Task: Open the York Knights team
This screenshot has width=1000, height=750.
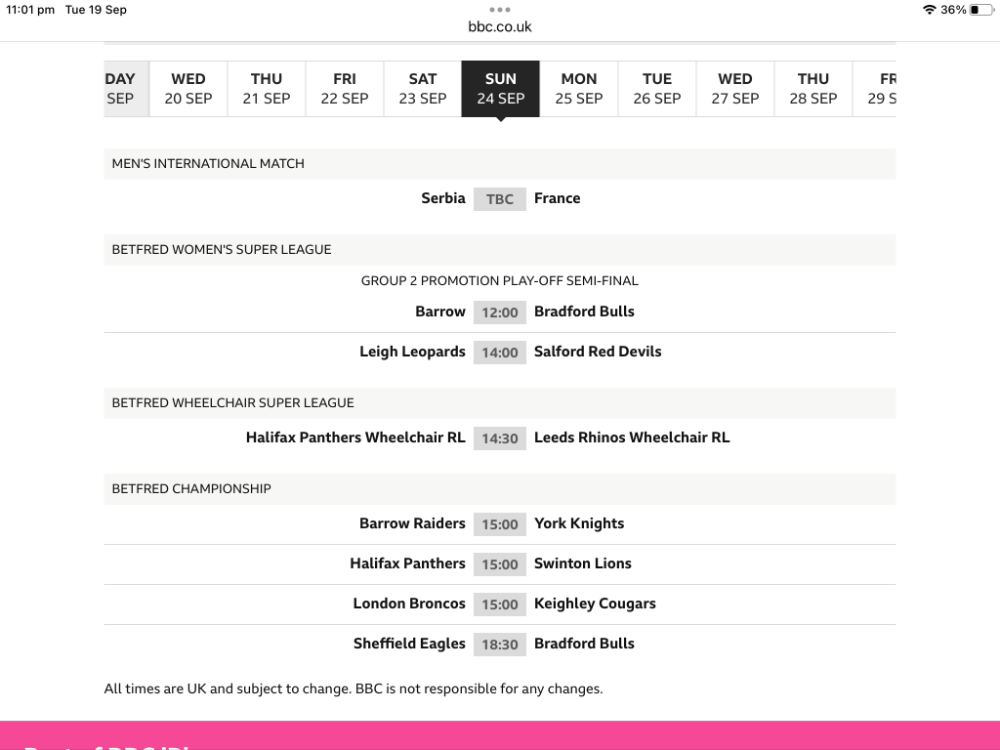Action: (579, 524)
